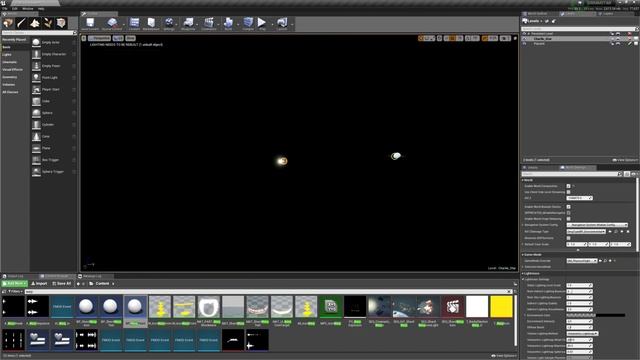
Task: Click the Source Control toolbar icon
Action: coord(112,24)
